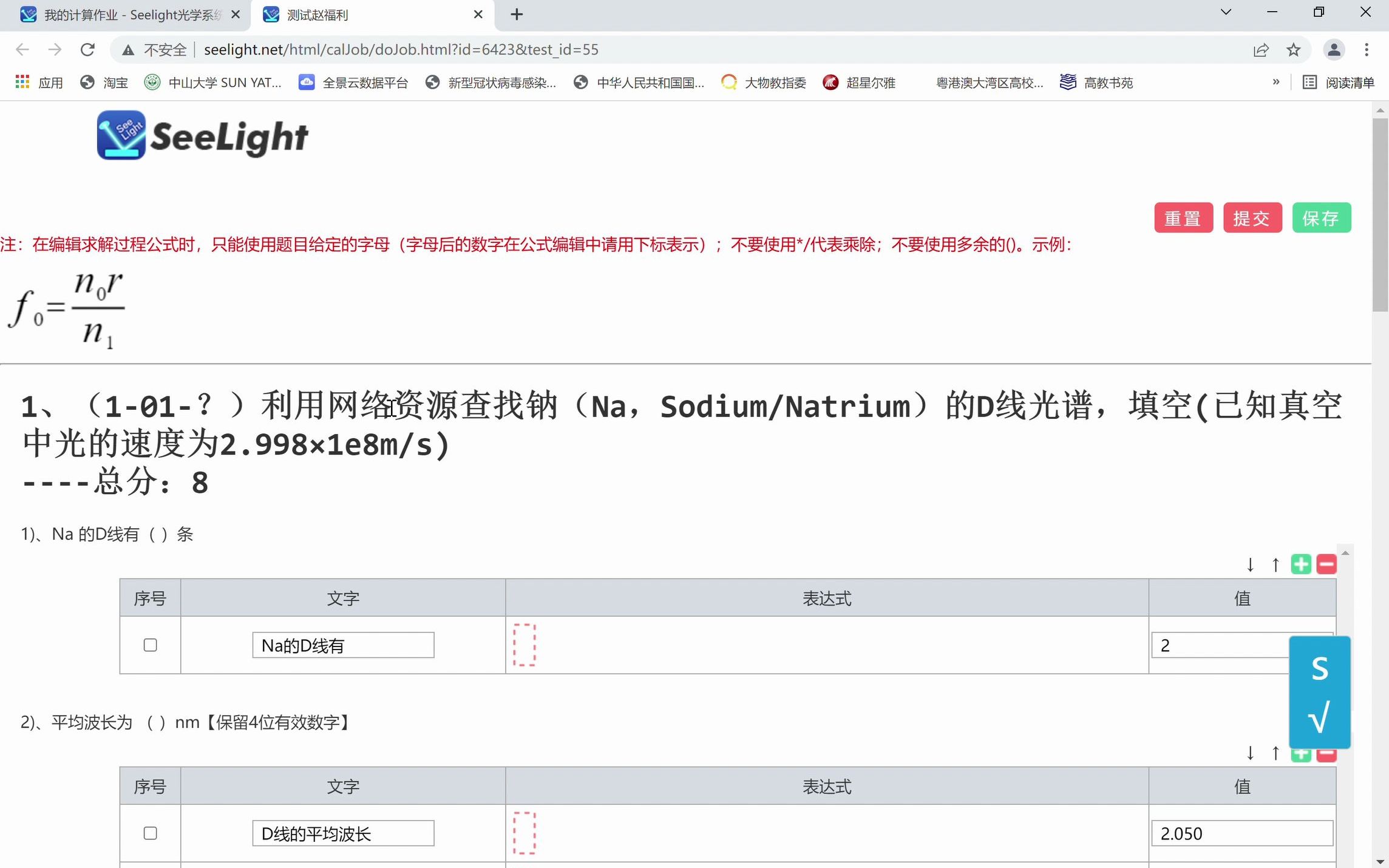The height and width of the screenshot is (868, 1389).
Task: Open the 高教书苑 bookmark
Action: point(1096,83)
